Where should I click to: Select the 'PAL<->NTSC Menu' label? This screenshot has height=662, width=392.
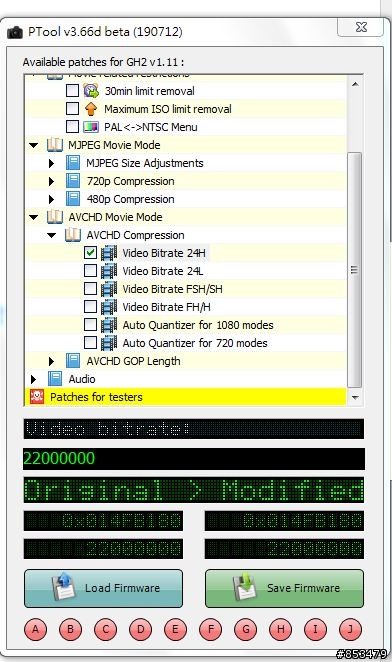click(151, 127)
